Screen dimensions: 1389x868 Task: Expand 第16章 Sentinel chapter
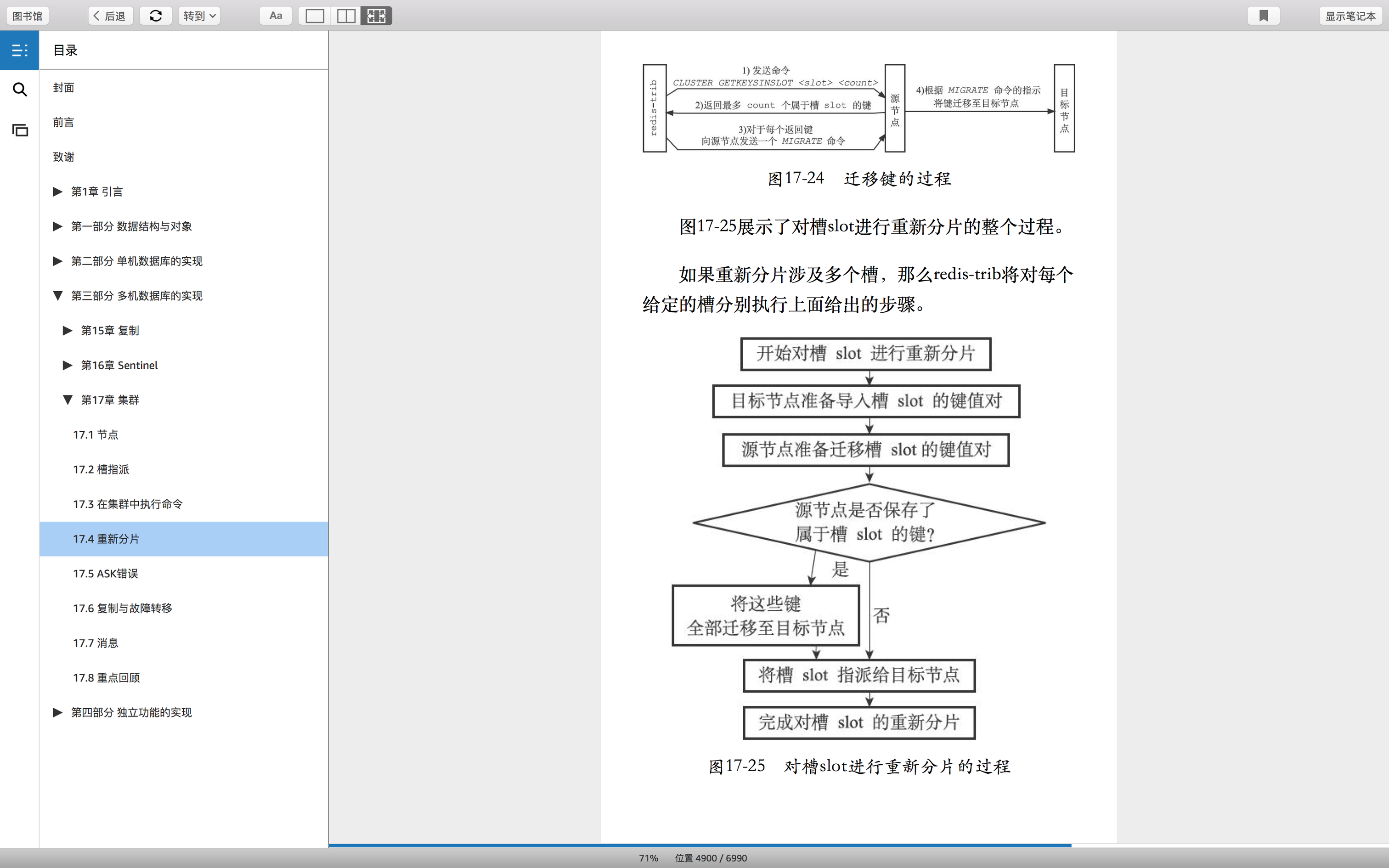[67, 365]
